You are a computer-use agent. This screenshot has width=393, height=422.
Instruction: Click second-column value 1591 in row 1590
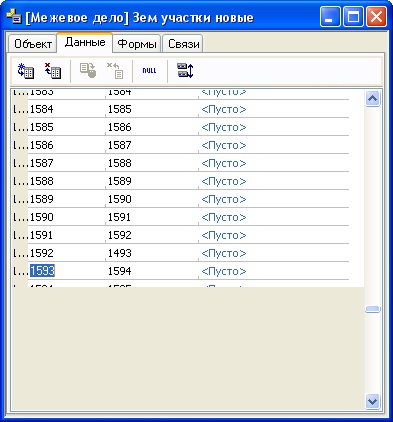120,217
